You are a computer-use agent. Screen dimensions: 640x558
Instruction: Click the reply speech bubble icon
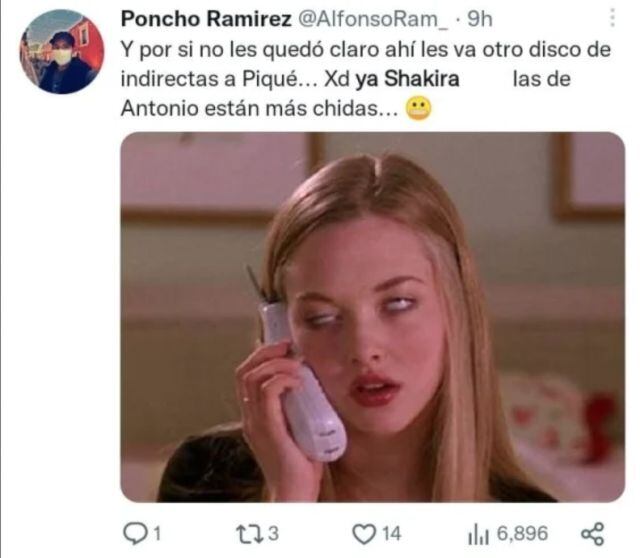[x=135, y=534]
